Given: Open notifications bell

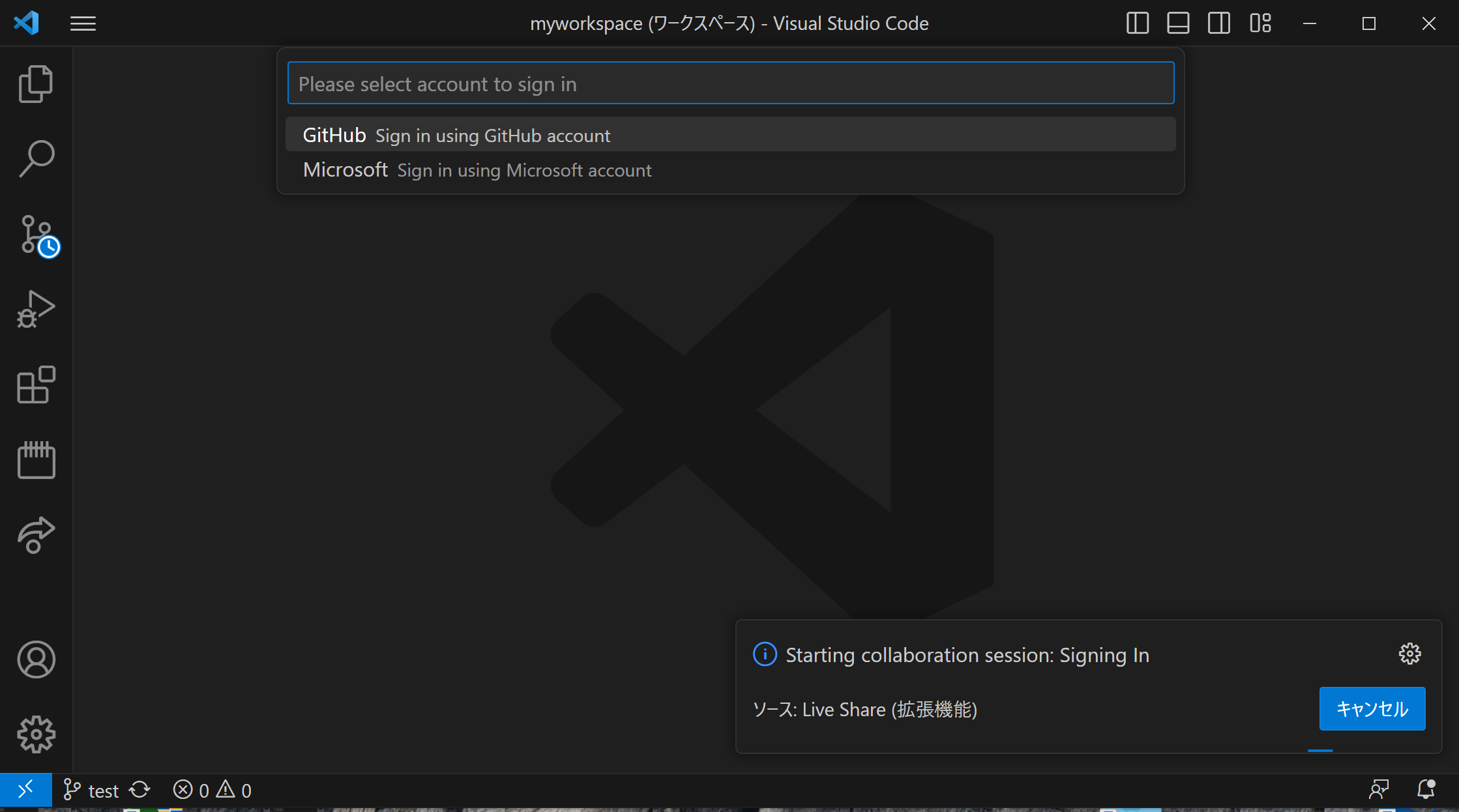Looking at the screenshot, I should pyautogui.click(x=1426, y=790).
